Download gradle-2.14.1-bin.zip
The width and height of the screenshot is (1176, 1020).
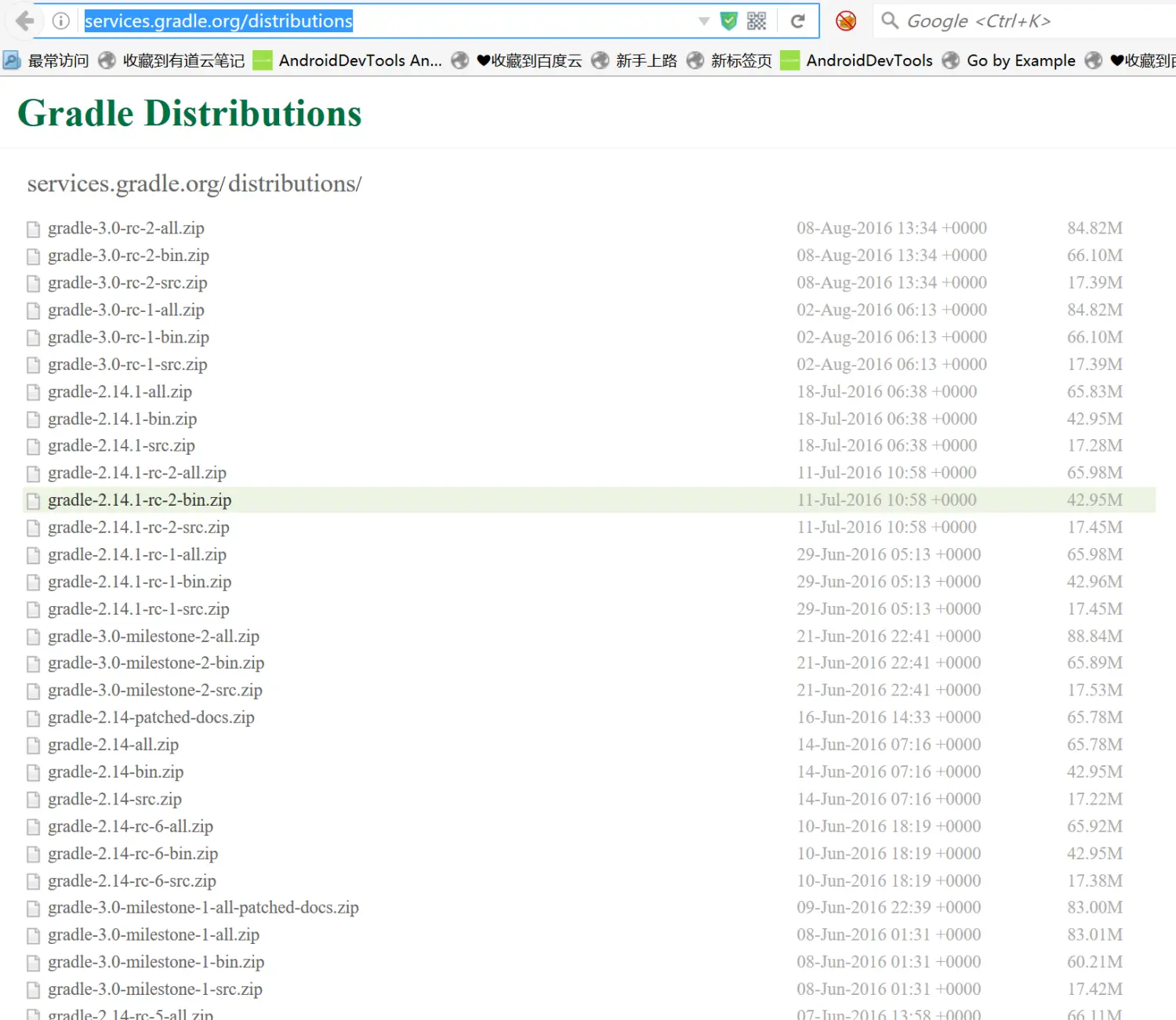[122, 419]
